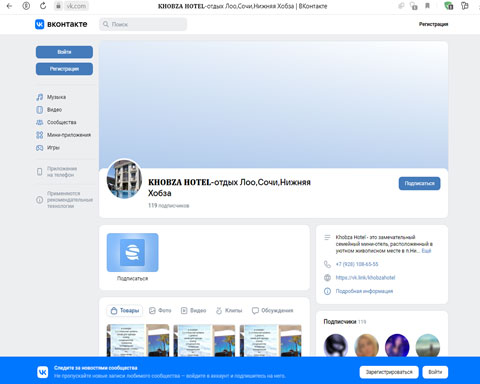Click the VK logo in header
The width and height of the screenshot is (480, 384).
pos(61,24)
